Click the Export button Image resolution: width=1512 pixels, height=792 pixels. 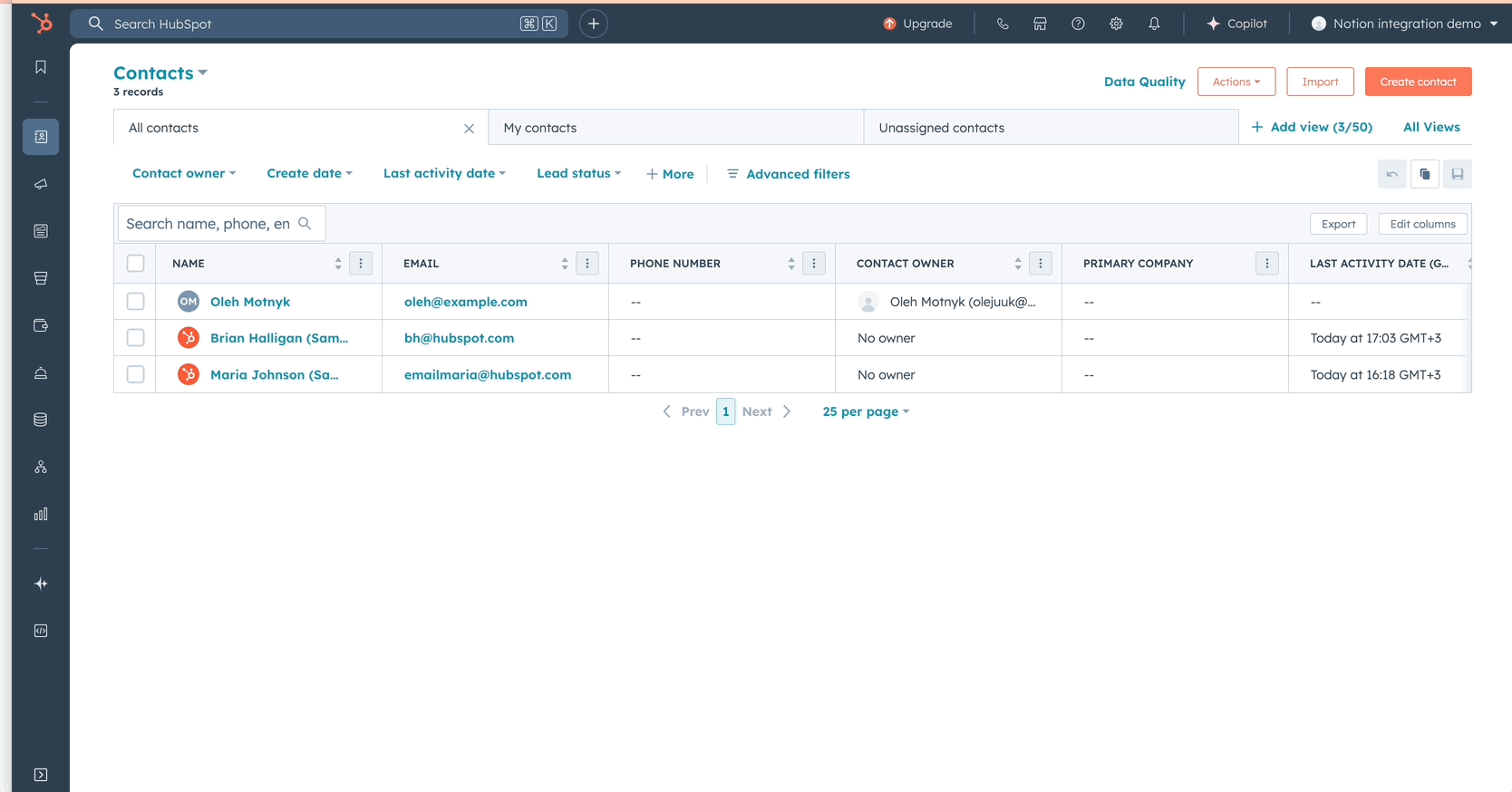click(x=1338, y=224)
